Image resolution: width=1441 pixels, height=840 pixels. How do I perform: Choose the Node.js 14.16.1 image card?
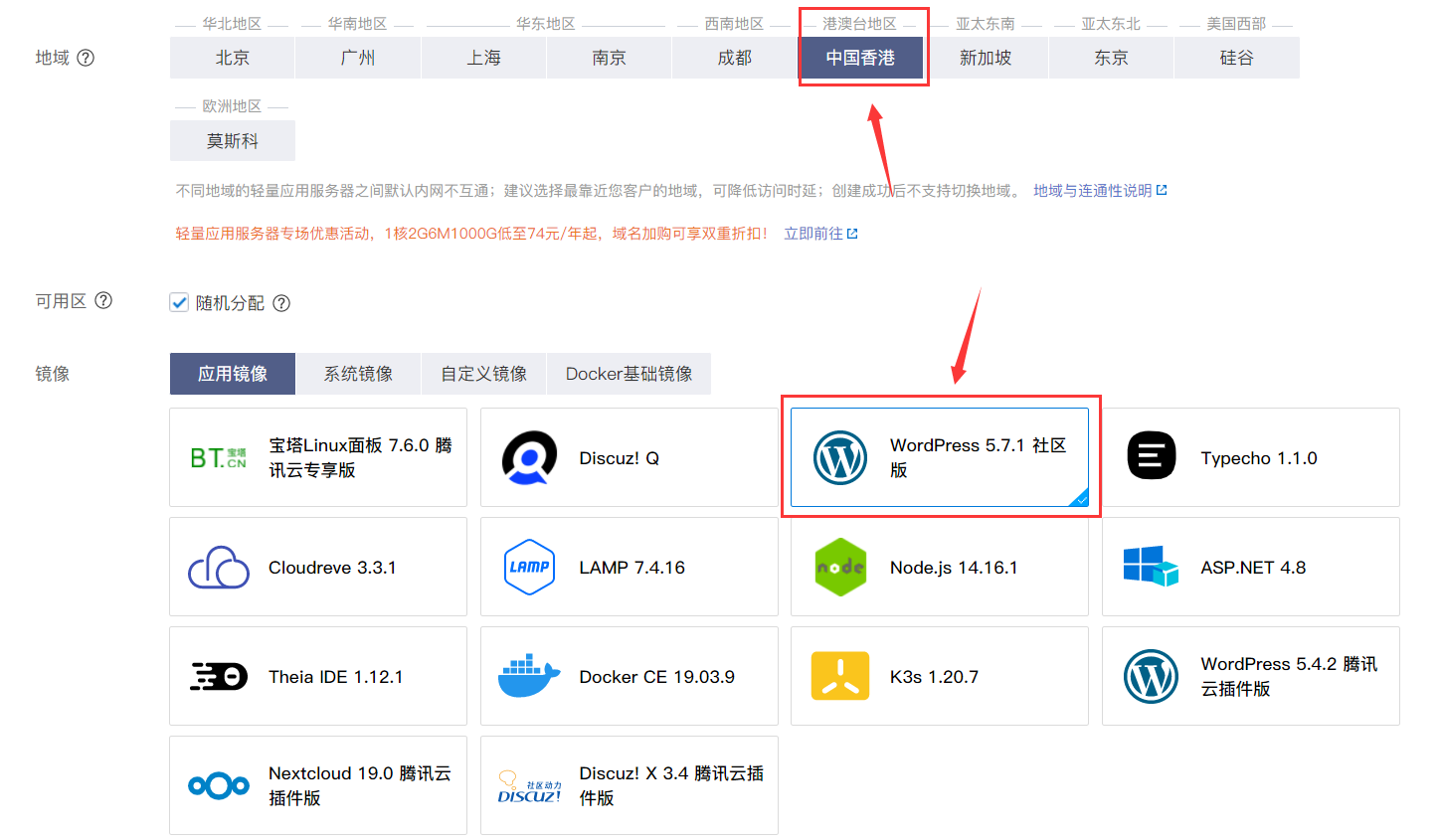coord(940,567)
